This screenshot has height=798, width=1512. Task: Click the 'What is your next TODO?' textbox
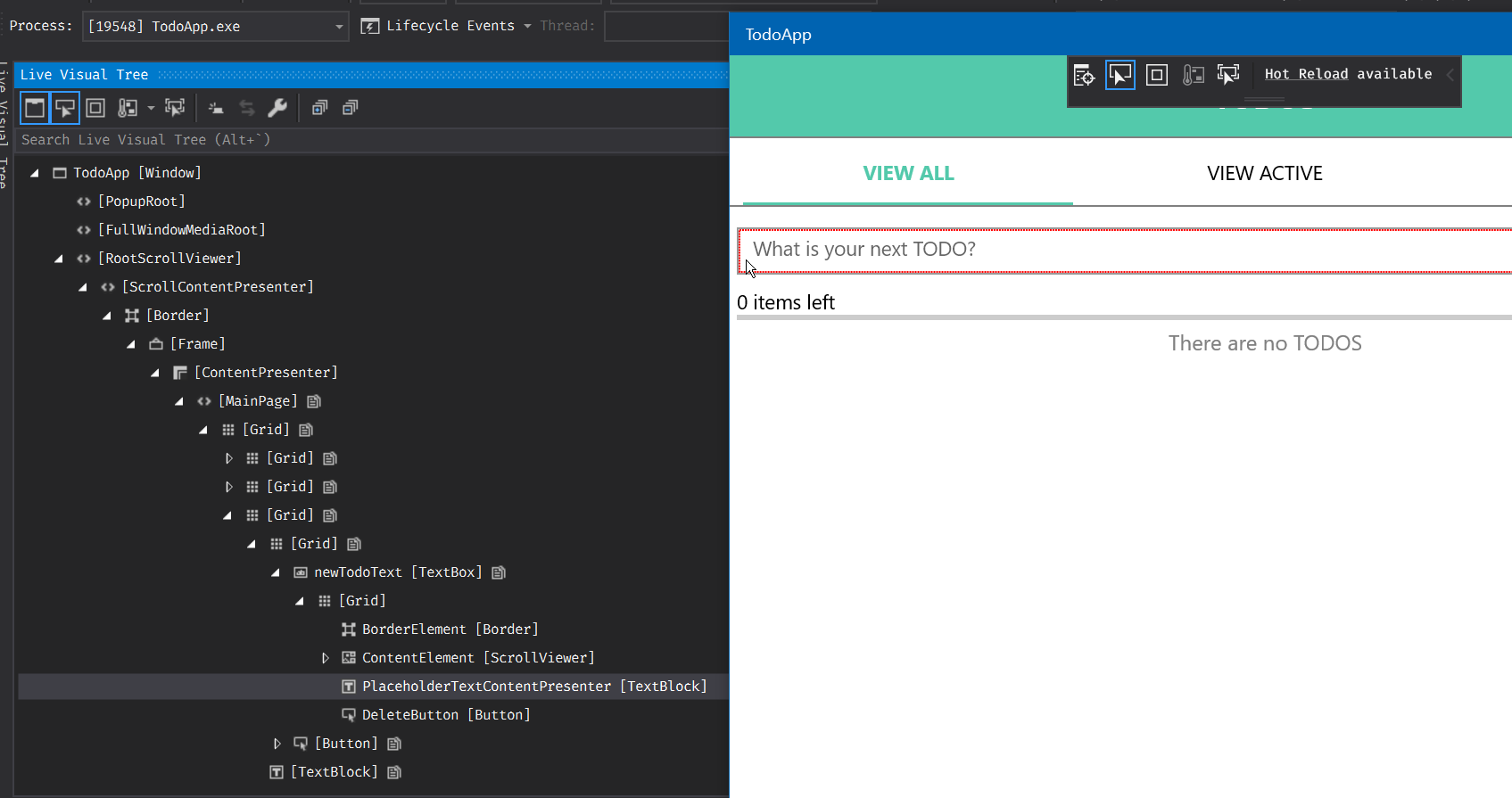pos(1125,251)
